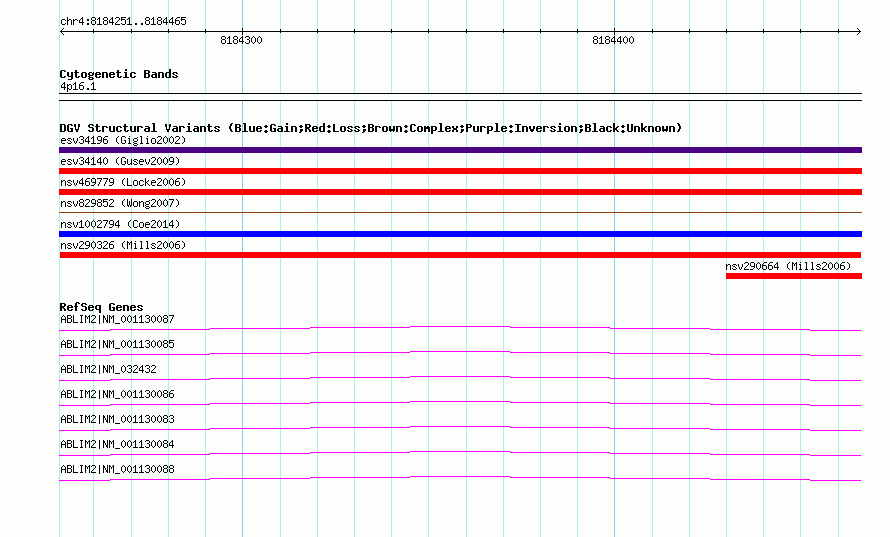Click the magenta NM_001130083 transcript line
This screenshot has width=890, height=537.
[460, 428]
